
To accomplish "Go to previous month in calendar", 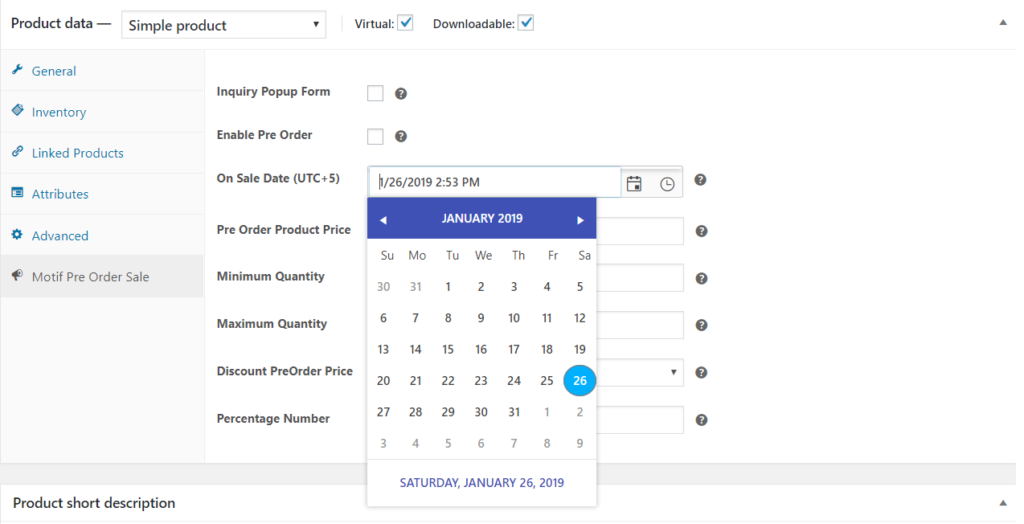I will [383, 219].
